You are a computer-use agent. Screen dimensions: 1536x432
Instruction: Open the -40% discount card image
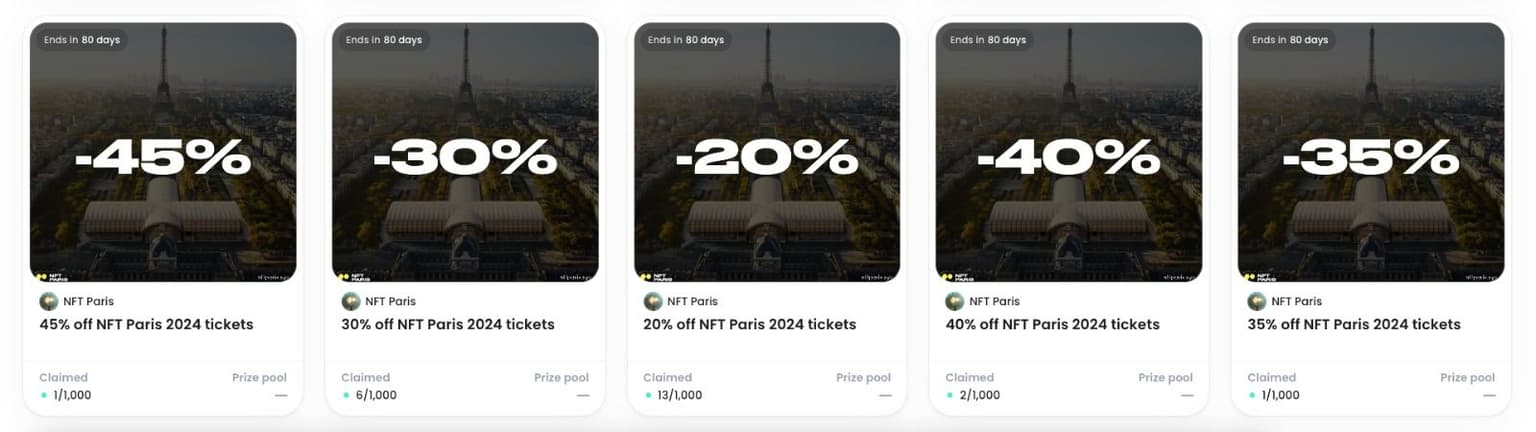coord(1069,152)
